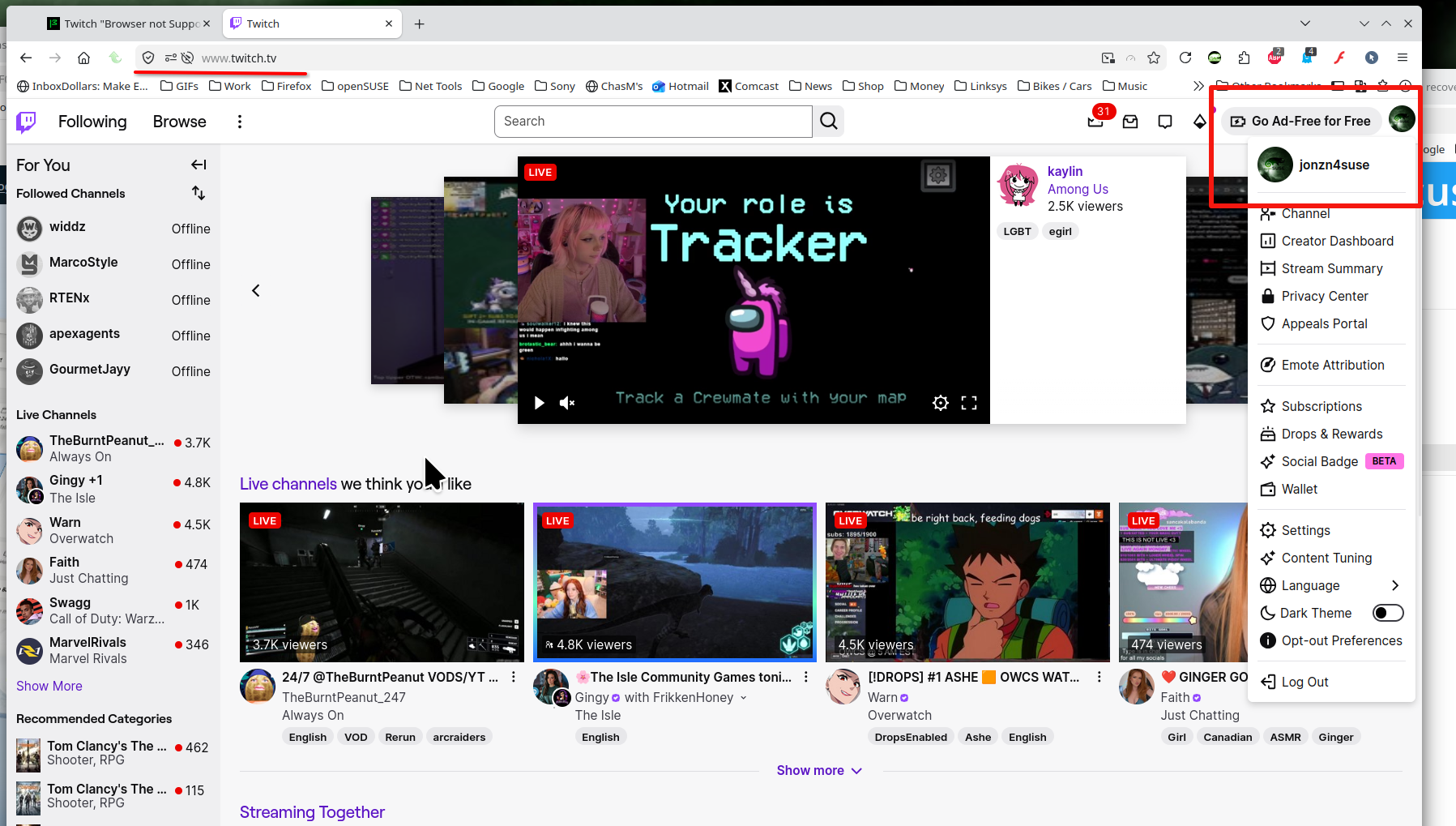This screenshot has width=1456, height=826.
Task: Play the featured kaylin stream
Action: click(x=539, y=403)
